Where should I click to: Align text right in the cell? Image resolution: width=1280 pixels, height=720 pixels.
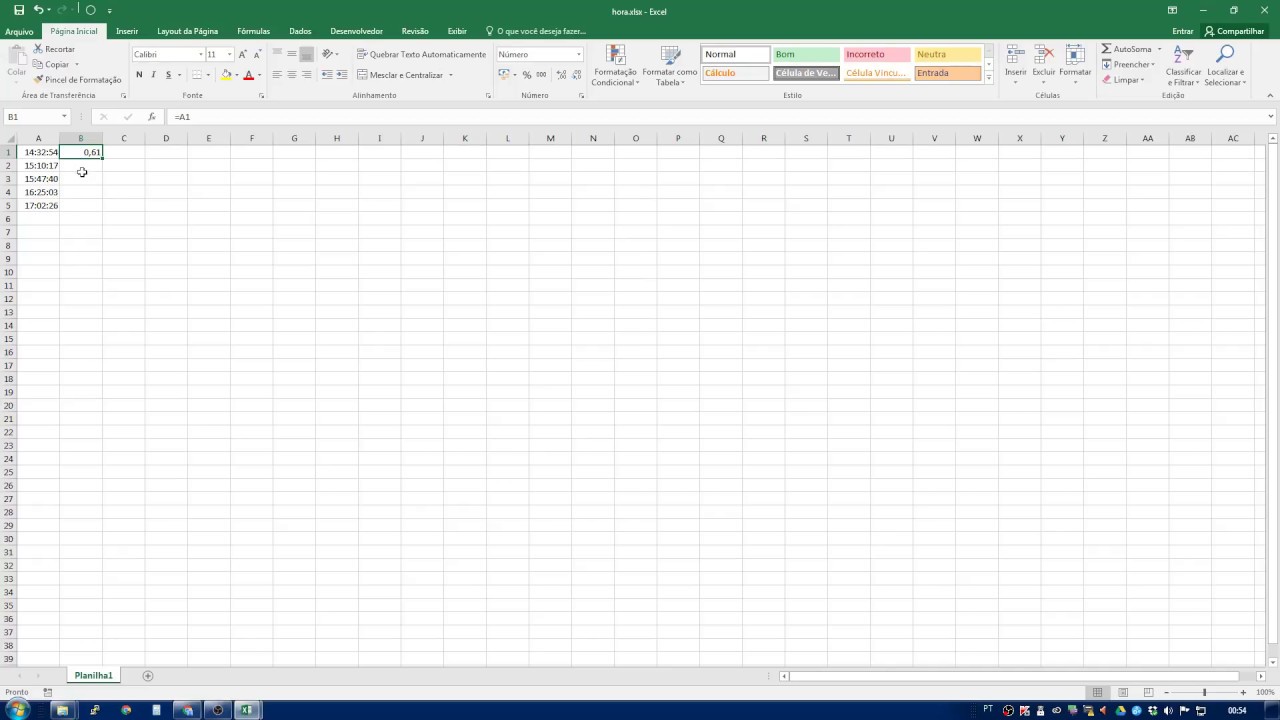pyautogui.click(x=307, y=75)
